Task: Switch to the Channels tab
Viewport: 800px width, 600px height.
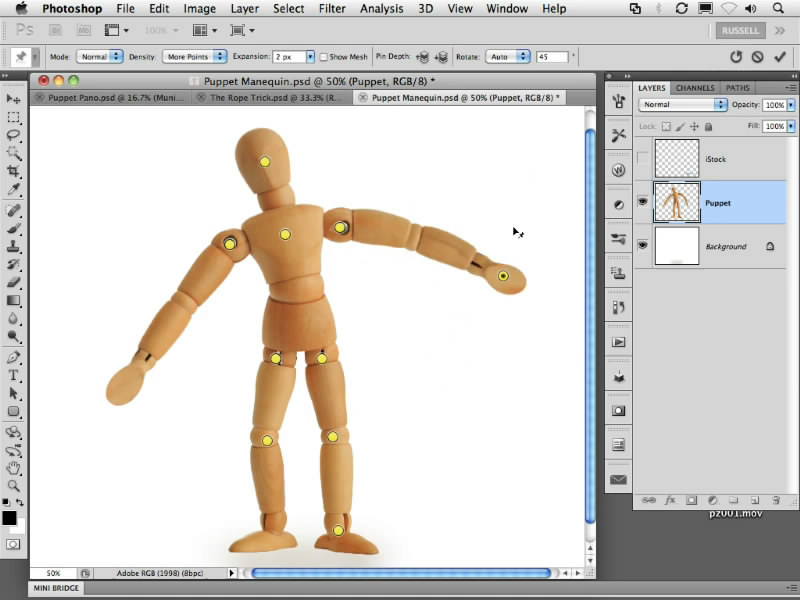Action: pyautogui.click(x=694, y=88)
